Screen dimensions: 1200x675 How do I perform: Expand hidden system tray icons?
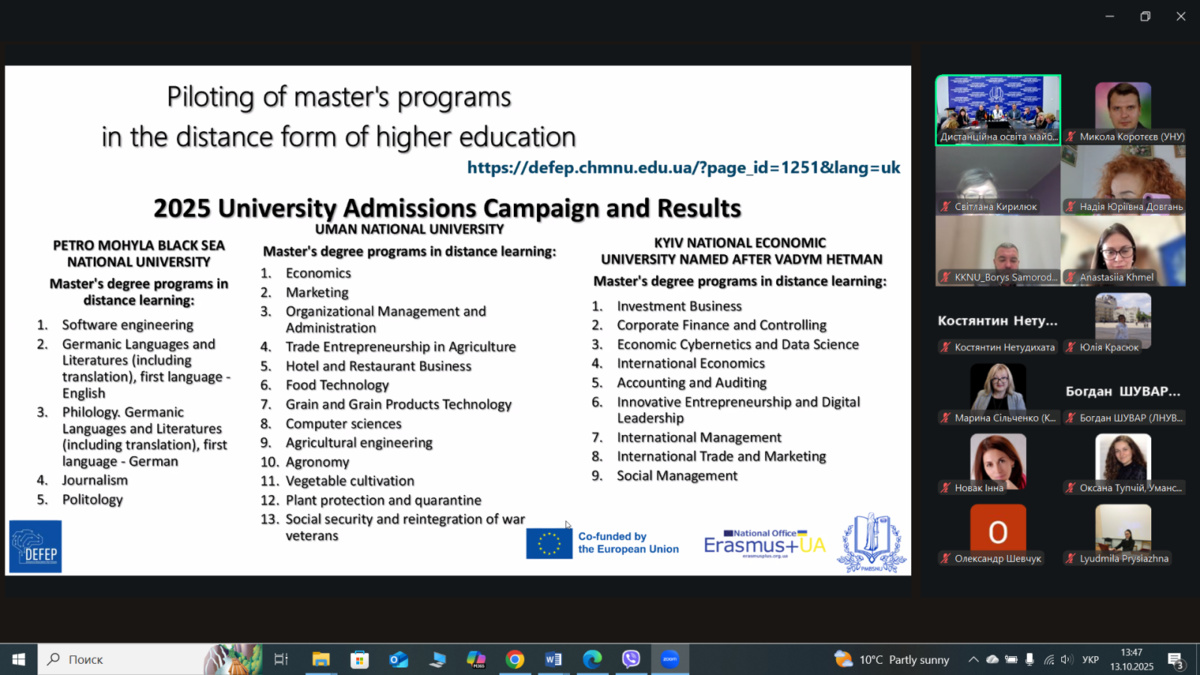tap(973, 660)
